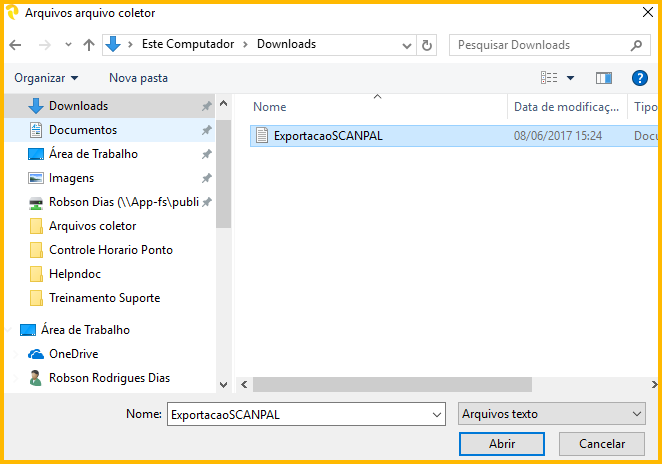
Task: Sort by Data de modificação column
Action: point(567,107)
